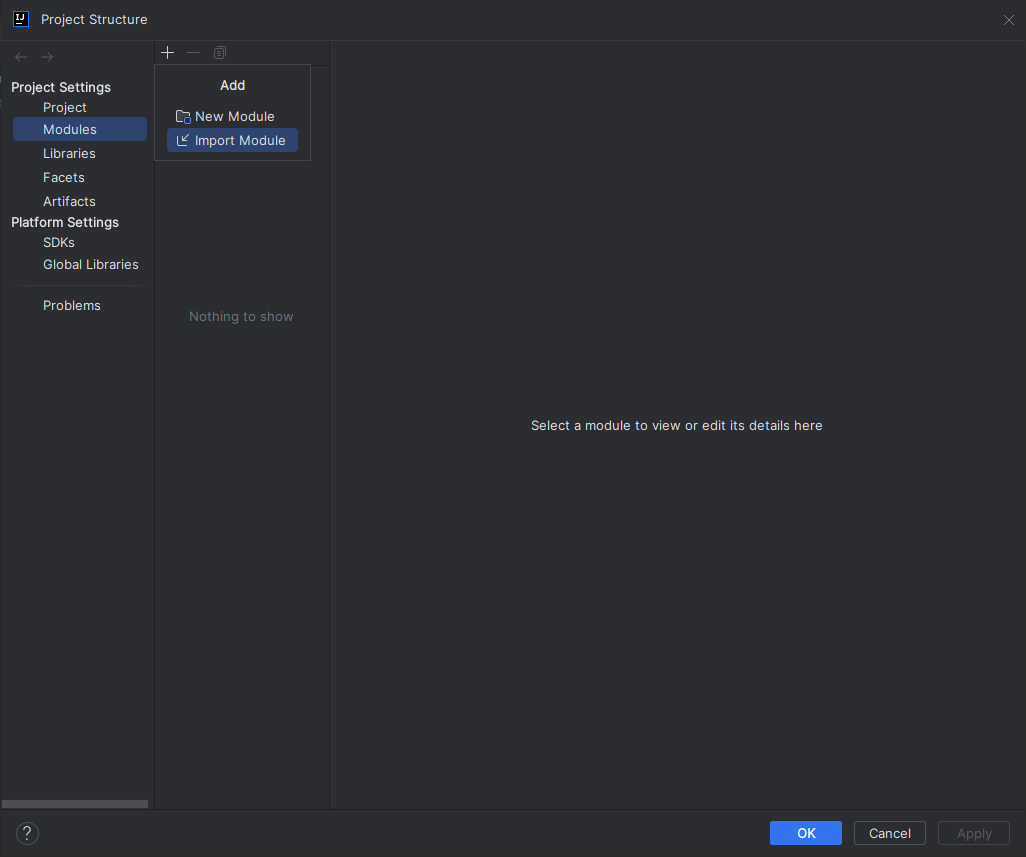Viewport: 1026px width, 857px height.
Task: Select the Facets section
Action: [x=63, y=177]
